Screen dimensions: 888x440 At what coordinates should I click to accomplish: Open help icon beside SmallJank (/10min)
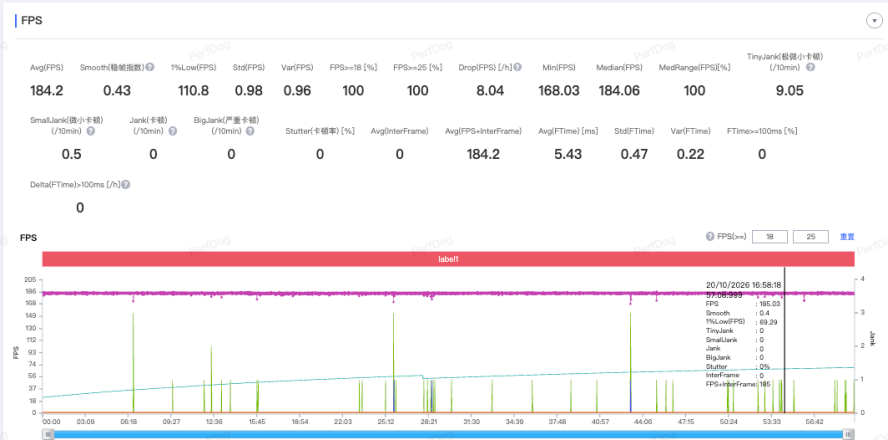point(90,131)
